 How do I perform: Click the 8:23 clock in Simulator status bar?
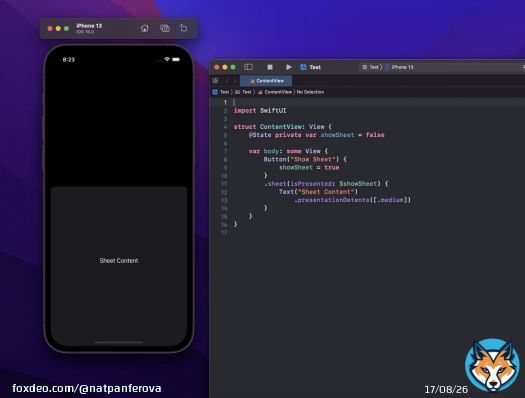click(69, 60)
